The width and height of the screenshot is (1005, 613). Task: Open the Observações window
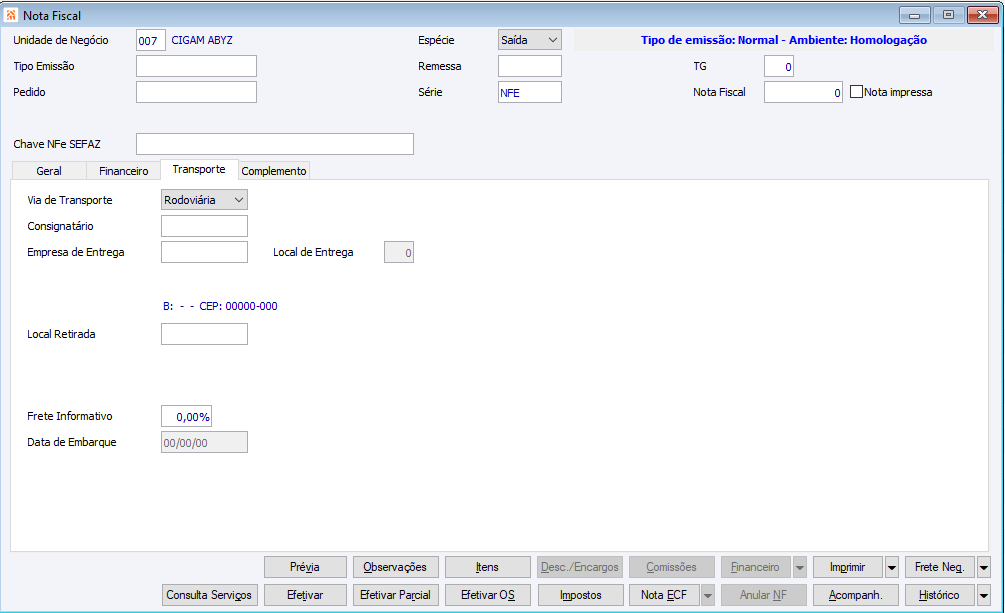click(x=395, y=567)
